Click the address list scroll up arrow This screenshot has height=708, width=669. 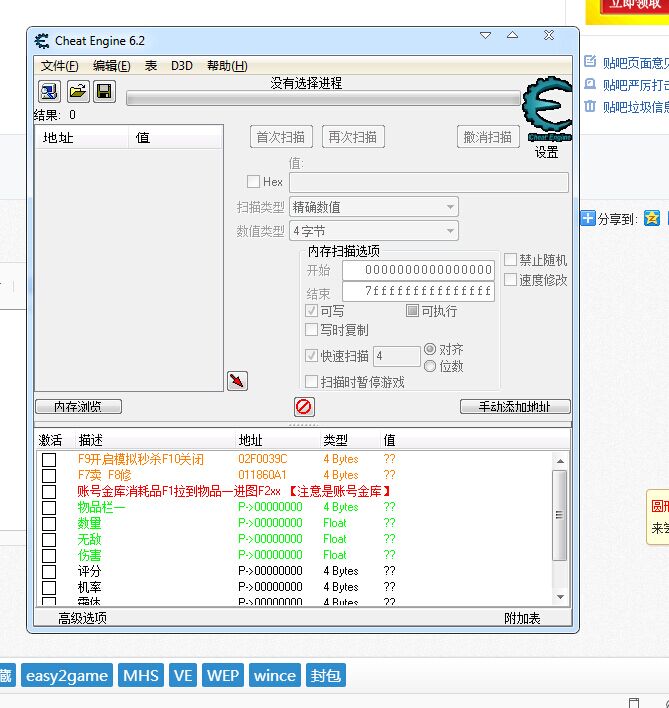(560, 461)
